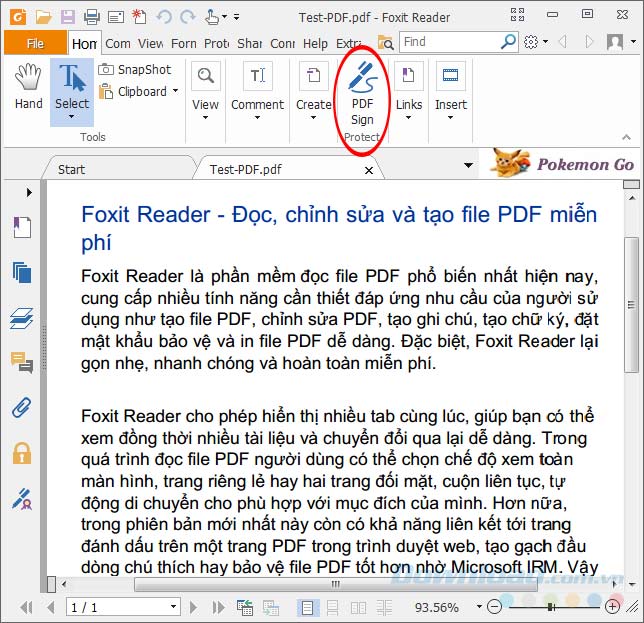Open the View ribbon group
This screenshot has height=623, width=644.
(x=205, y=91)
